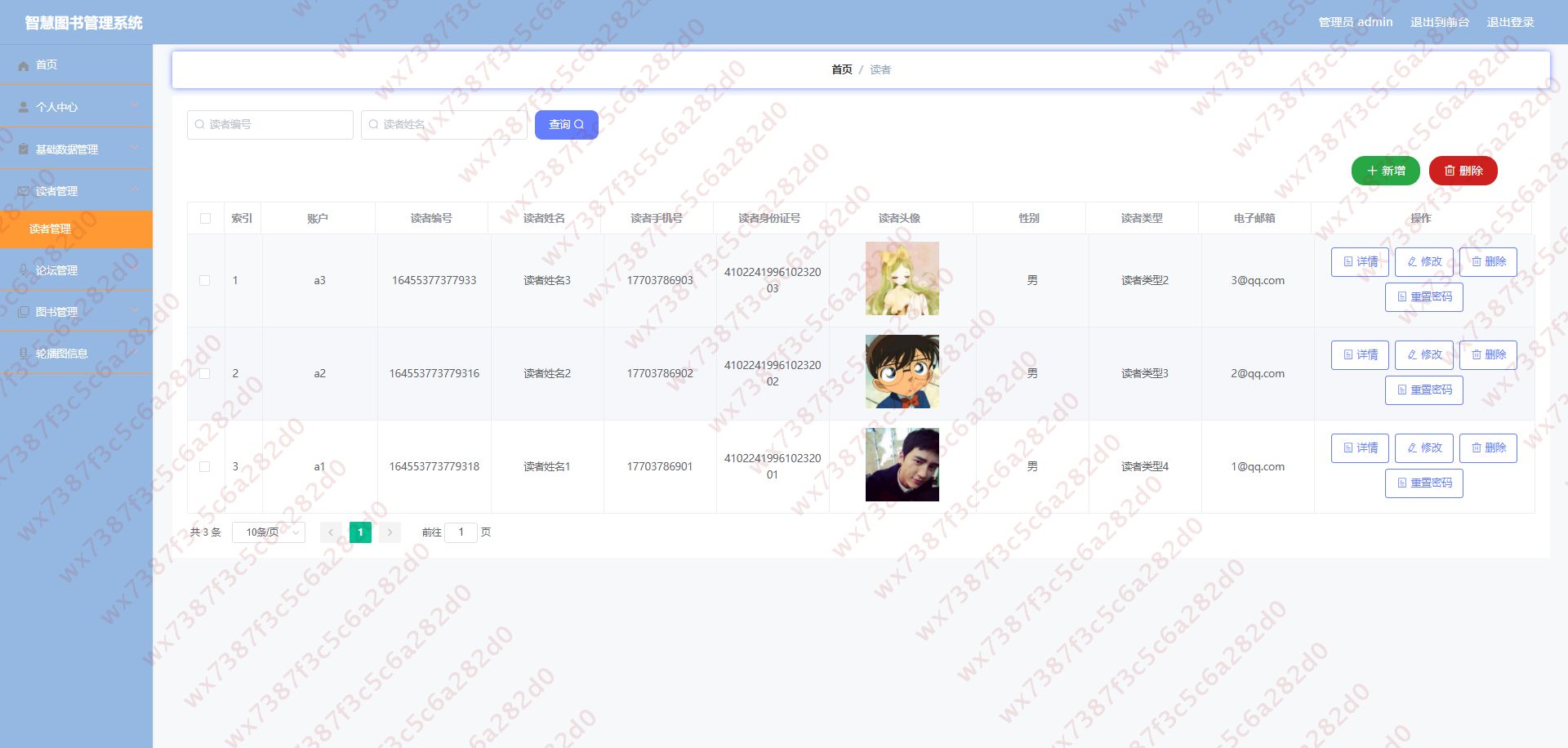Viewport: 1568px width, 748px height.
Task: Expand the 轮播图信息 sidebar menu
Action: [76, 354]
